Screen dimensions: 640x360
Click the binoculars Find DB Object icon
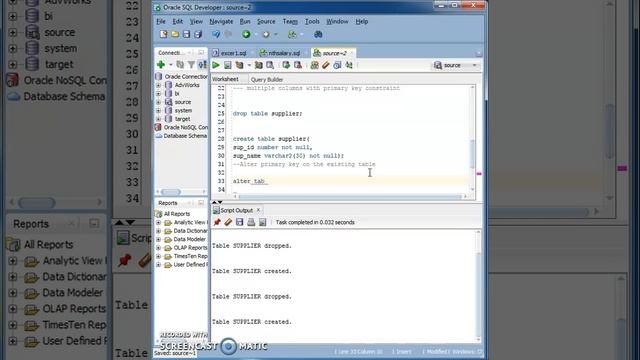318,34
